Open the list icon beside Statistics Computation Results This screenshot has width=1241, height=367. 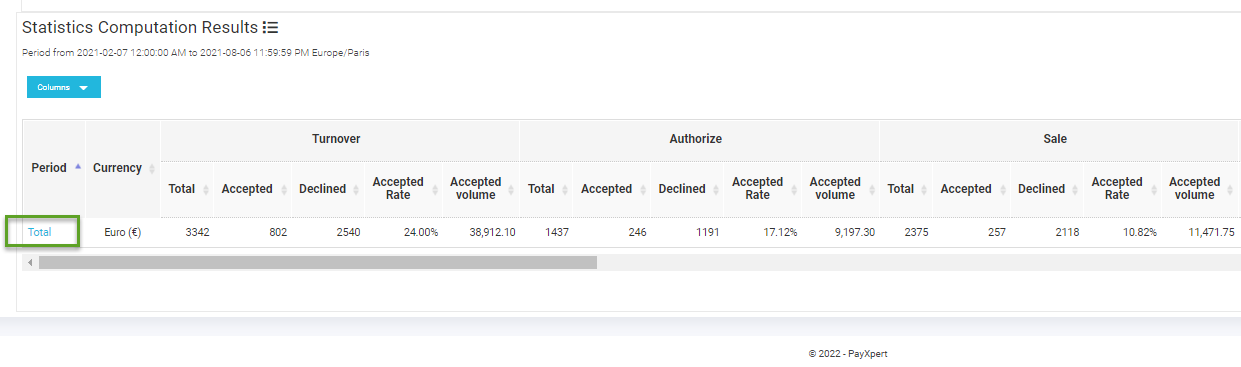(270, 28)
